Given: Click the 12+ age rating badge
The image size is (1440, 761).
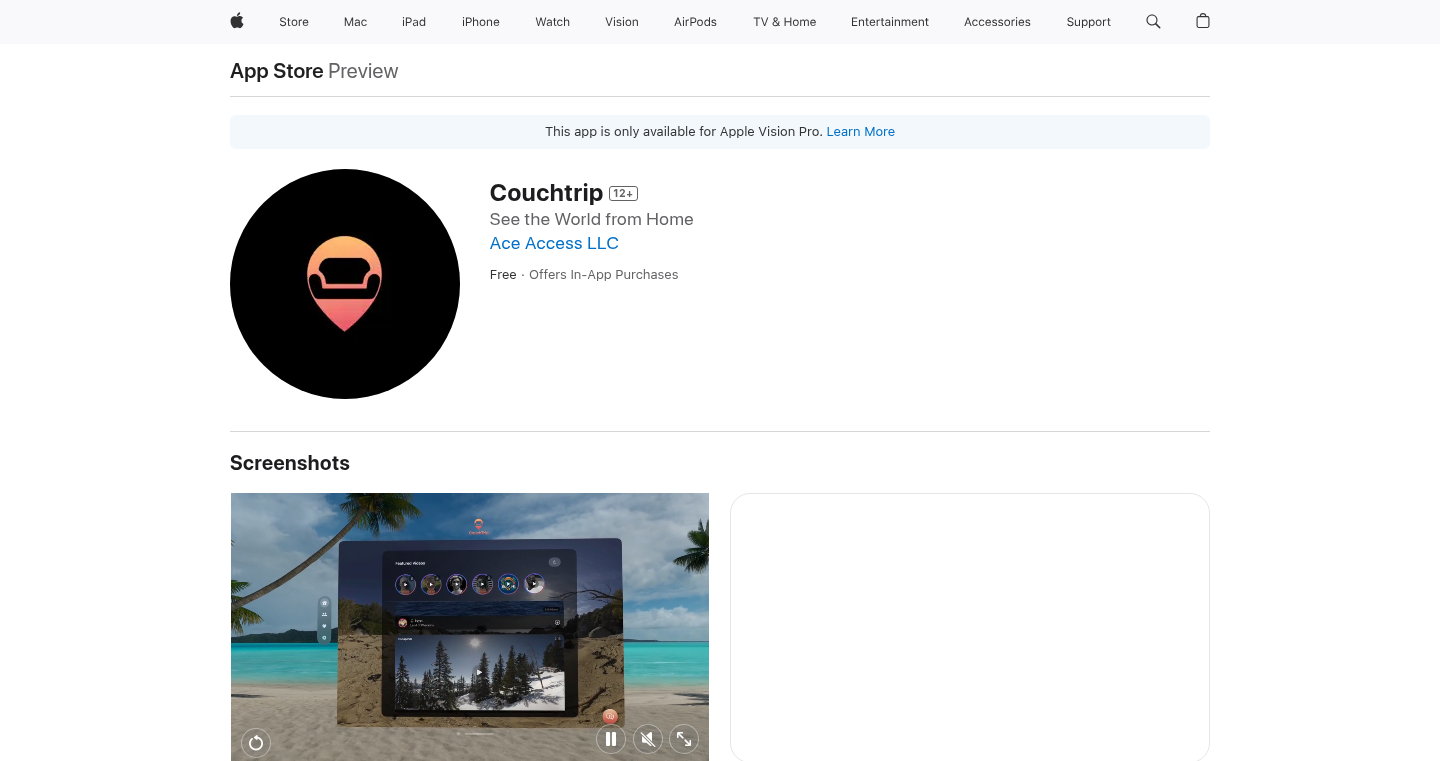Looking at the screenshot, I should 623,194.
